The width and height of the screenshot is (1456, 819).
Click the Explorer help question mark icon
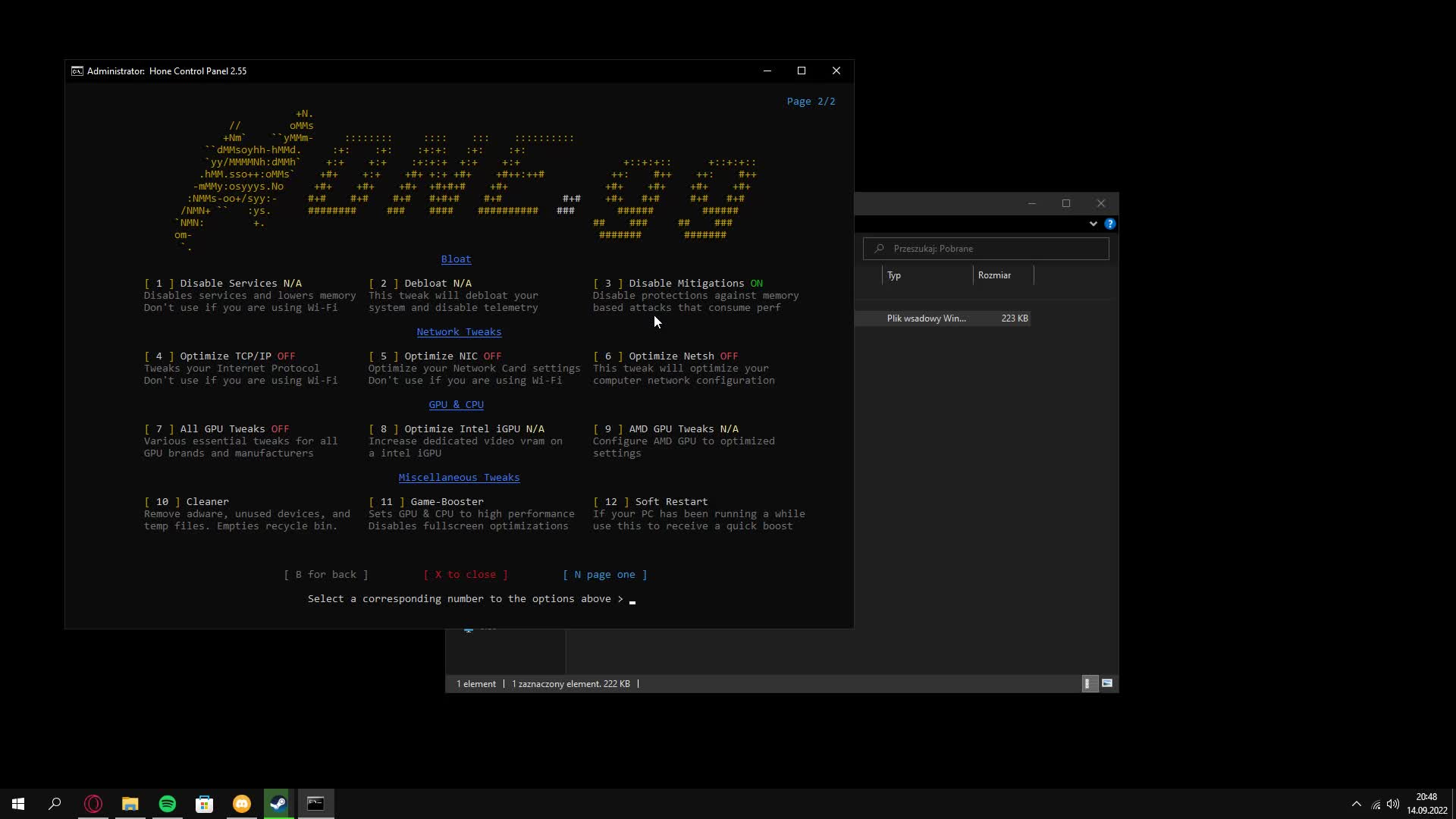point(1109,224)
